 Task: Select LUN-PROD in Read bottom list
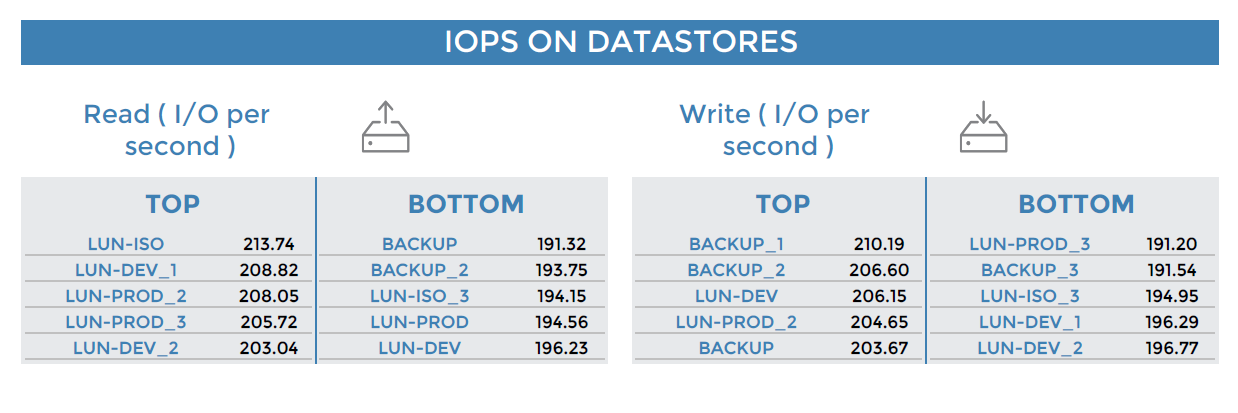[x=419, y=322]
